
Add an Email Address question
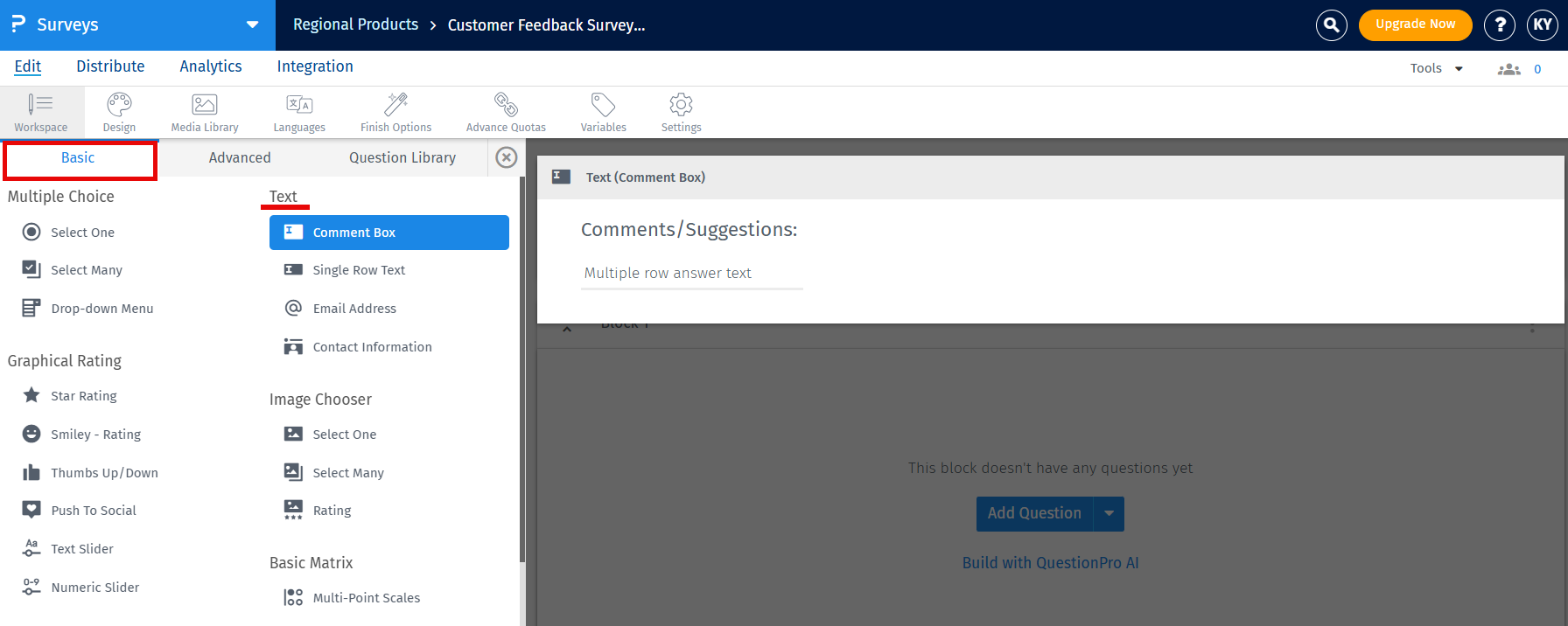click(x=340, y=309)
